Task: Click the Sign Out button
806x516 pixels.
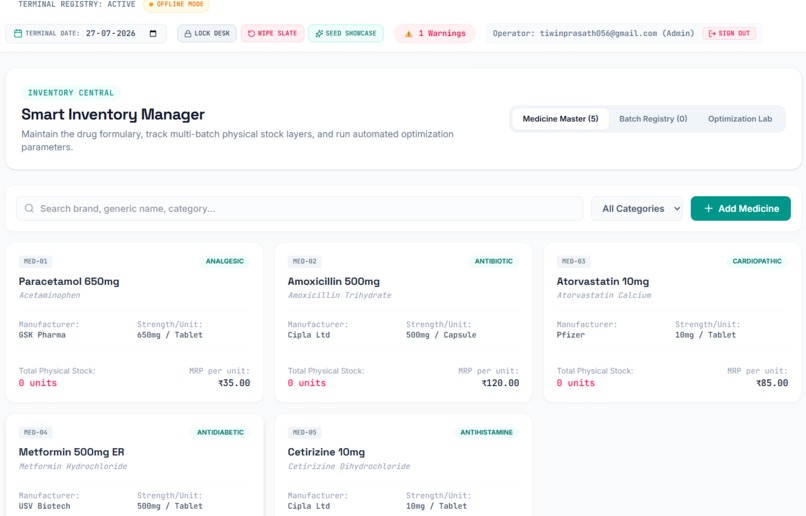Action: tap(729, 33)
